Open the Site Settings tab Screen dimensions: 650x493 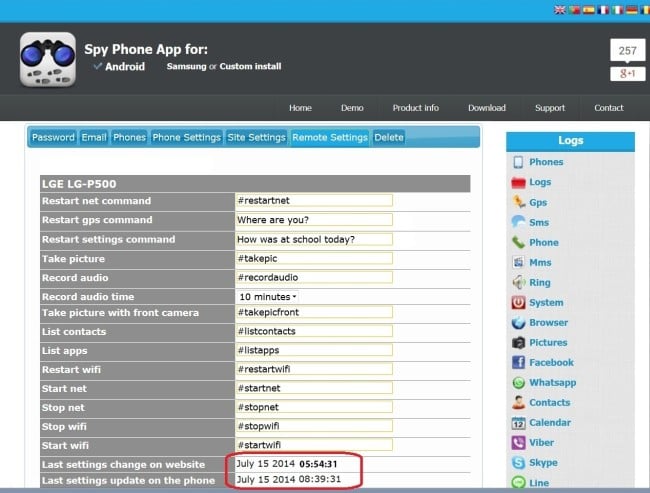pos(257,137)
